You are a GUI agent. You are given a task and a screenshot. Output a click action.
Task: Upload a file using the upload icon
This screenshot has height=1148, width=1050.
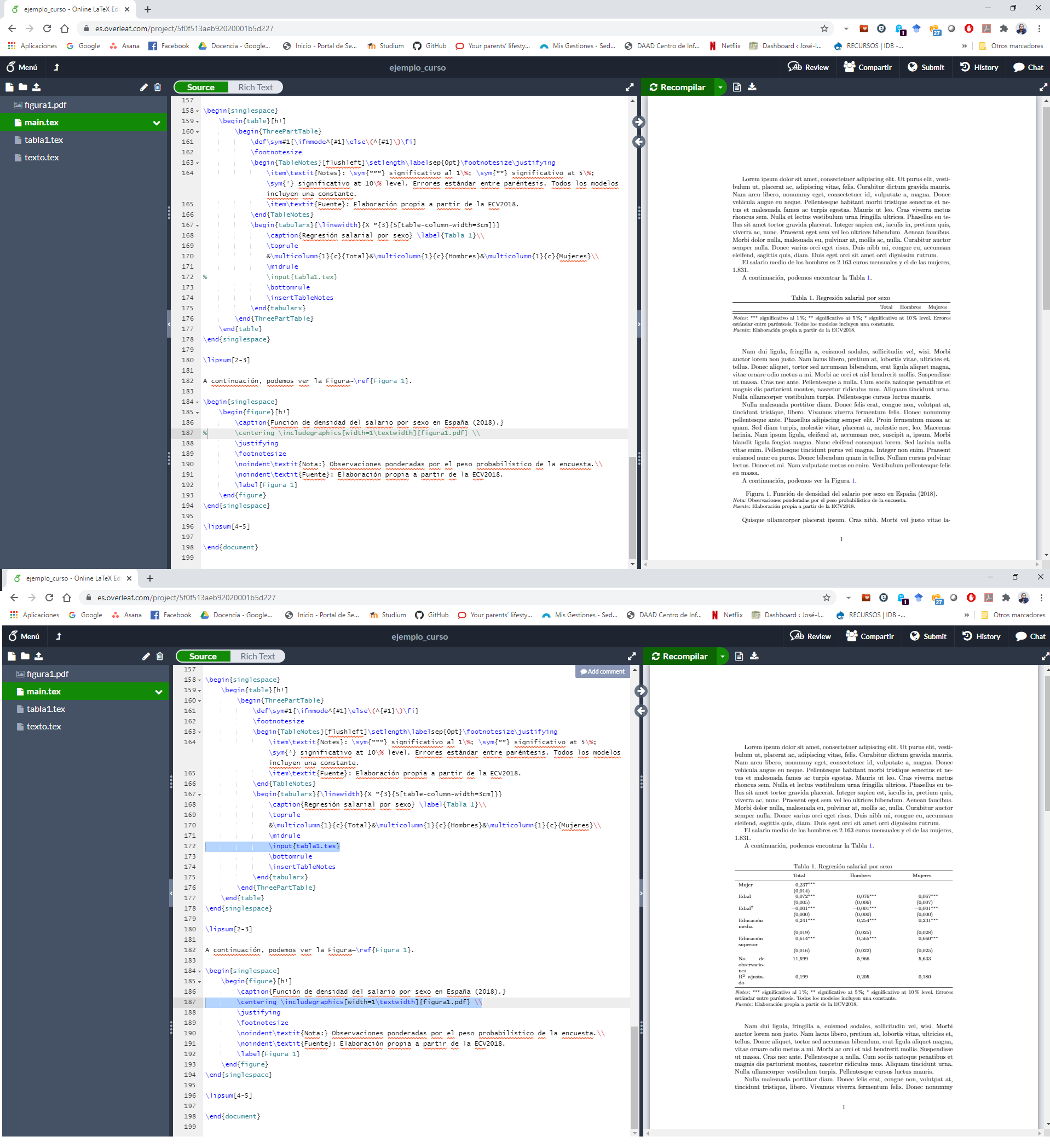(37, 87)
